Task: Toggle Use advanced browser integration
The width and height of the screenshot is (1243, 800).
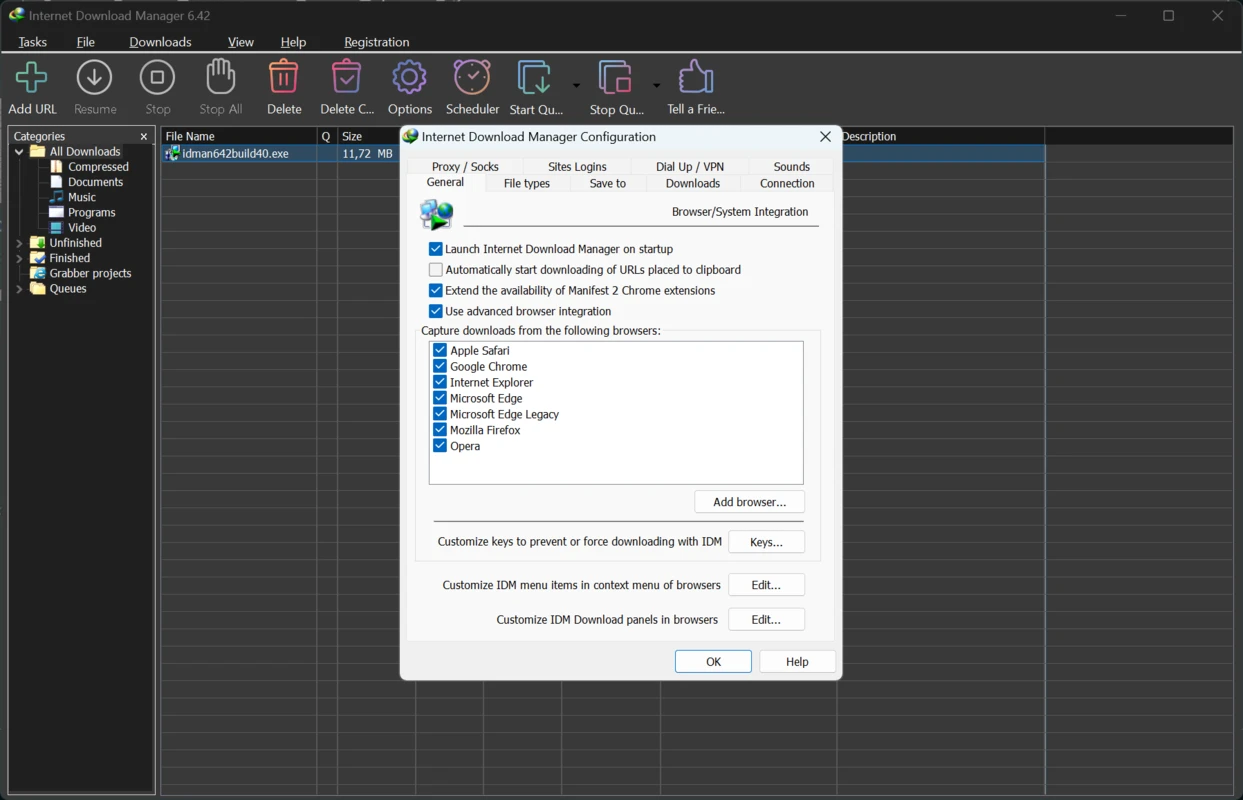Action: [x=436, y=311]
